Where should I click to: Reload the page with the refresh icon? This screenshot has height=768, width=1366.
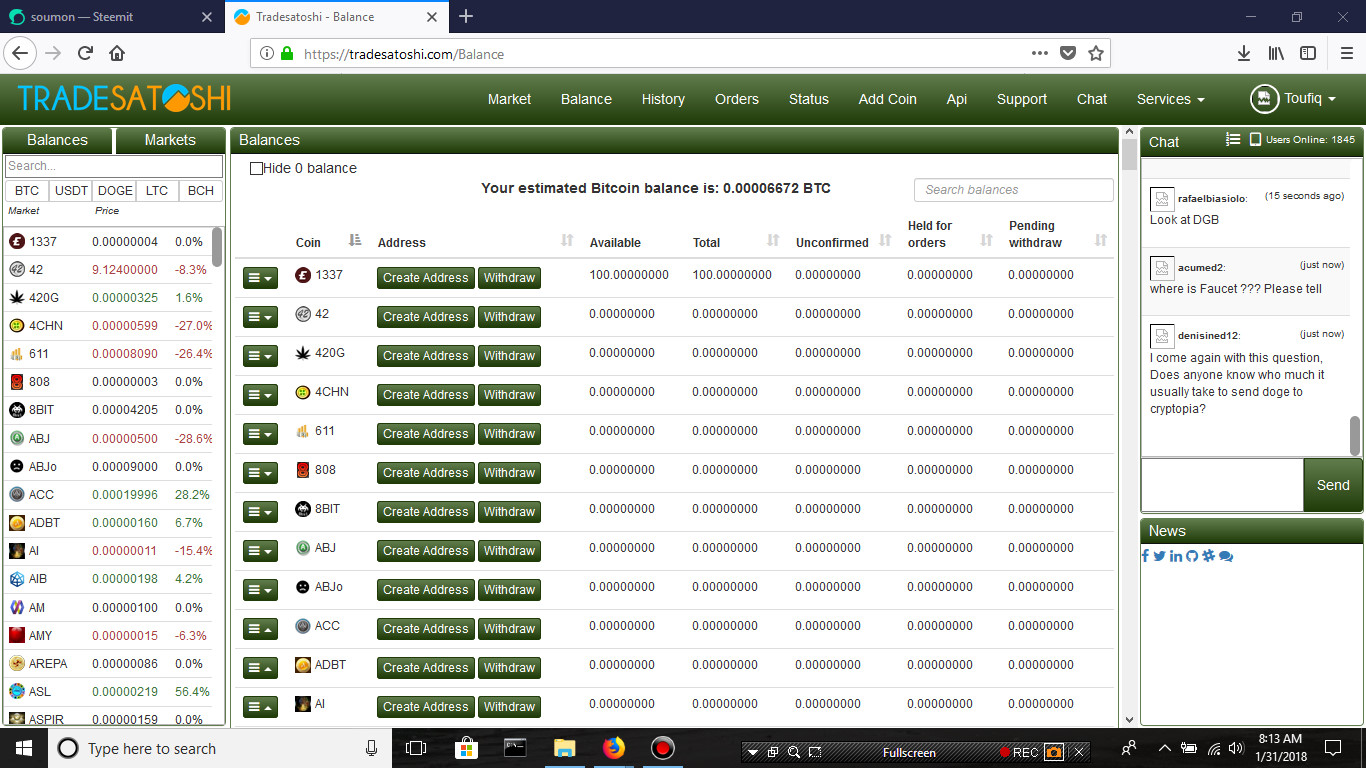(x=86, y=54)
